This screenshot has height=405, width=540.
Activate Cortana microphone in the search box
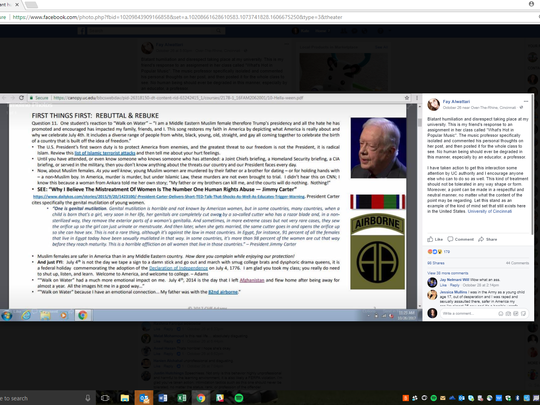87,398
